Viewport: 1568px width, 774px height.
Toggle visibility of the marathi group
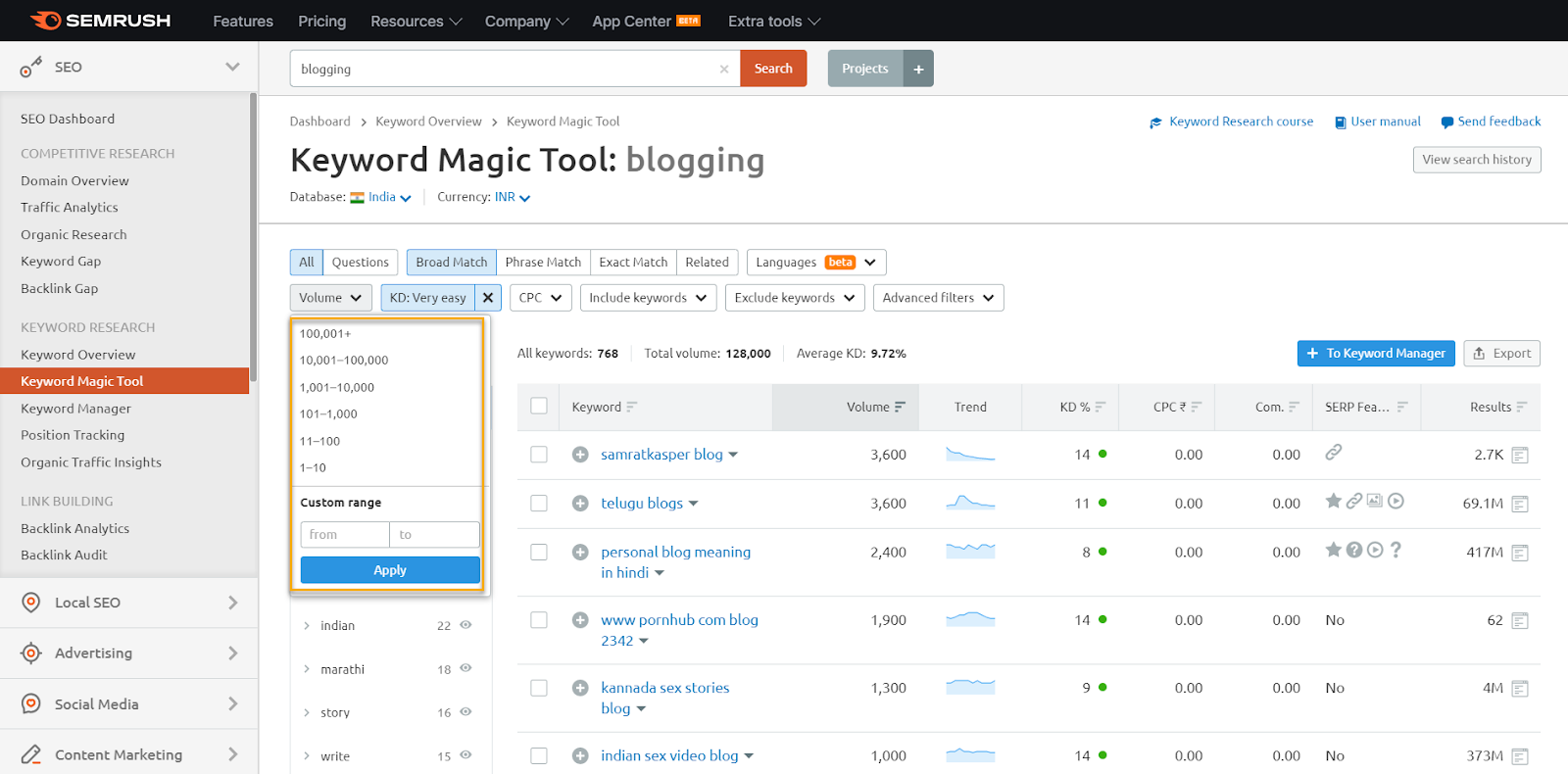point(465,668)
